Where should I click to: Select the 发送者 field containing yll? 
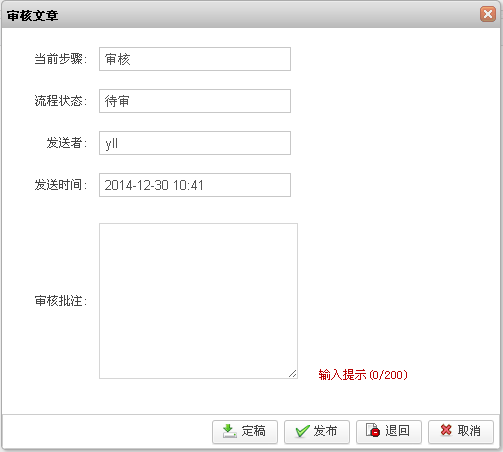[195, 143]
